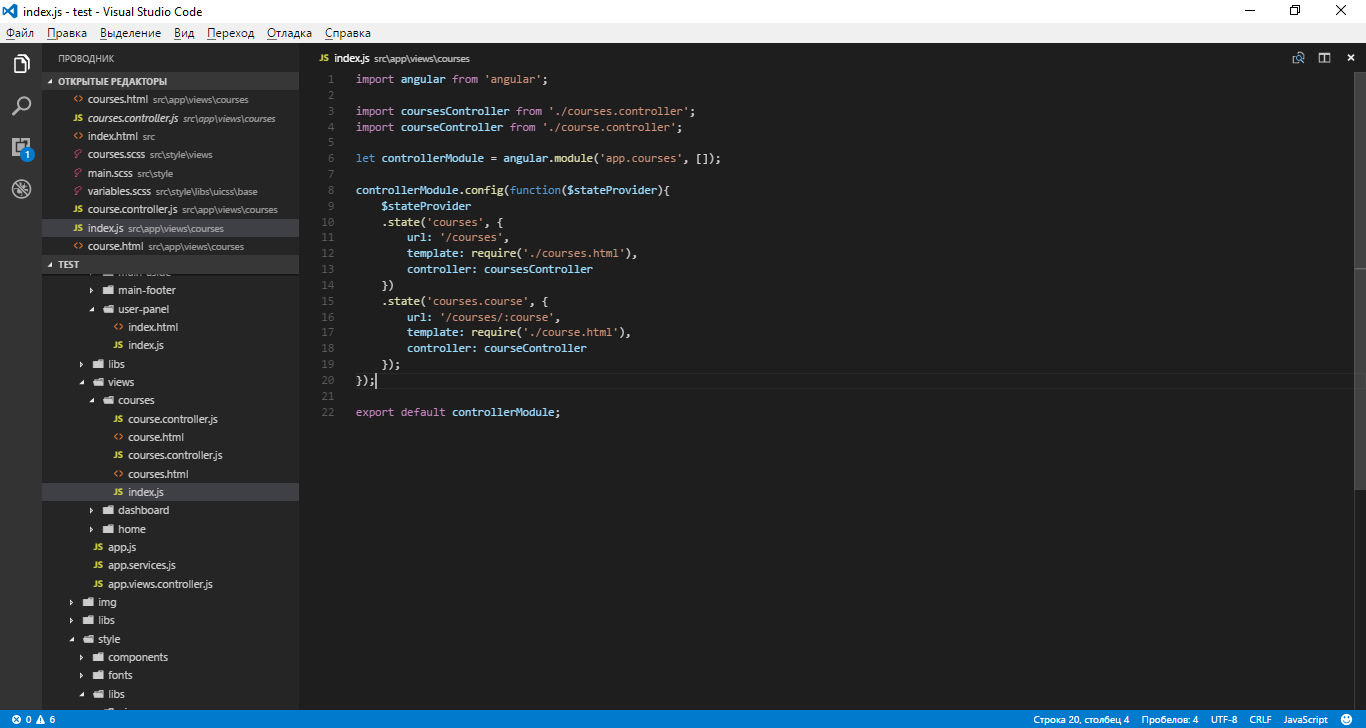The height and width of the screenshot is (728, 1366).
Task: Click open changes icon in editor toolbar
Action: pyautogui.click(x=1298, y=58)
